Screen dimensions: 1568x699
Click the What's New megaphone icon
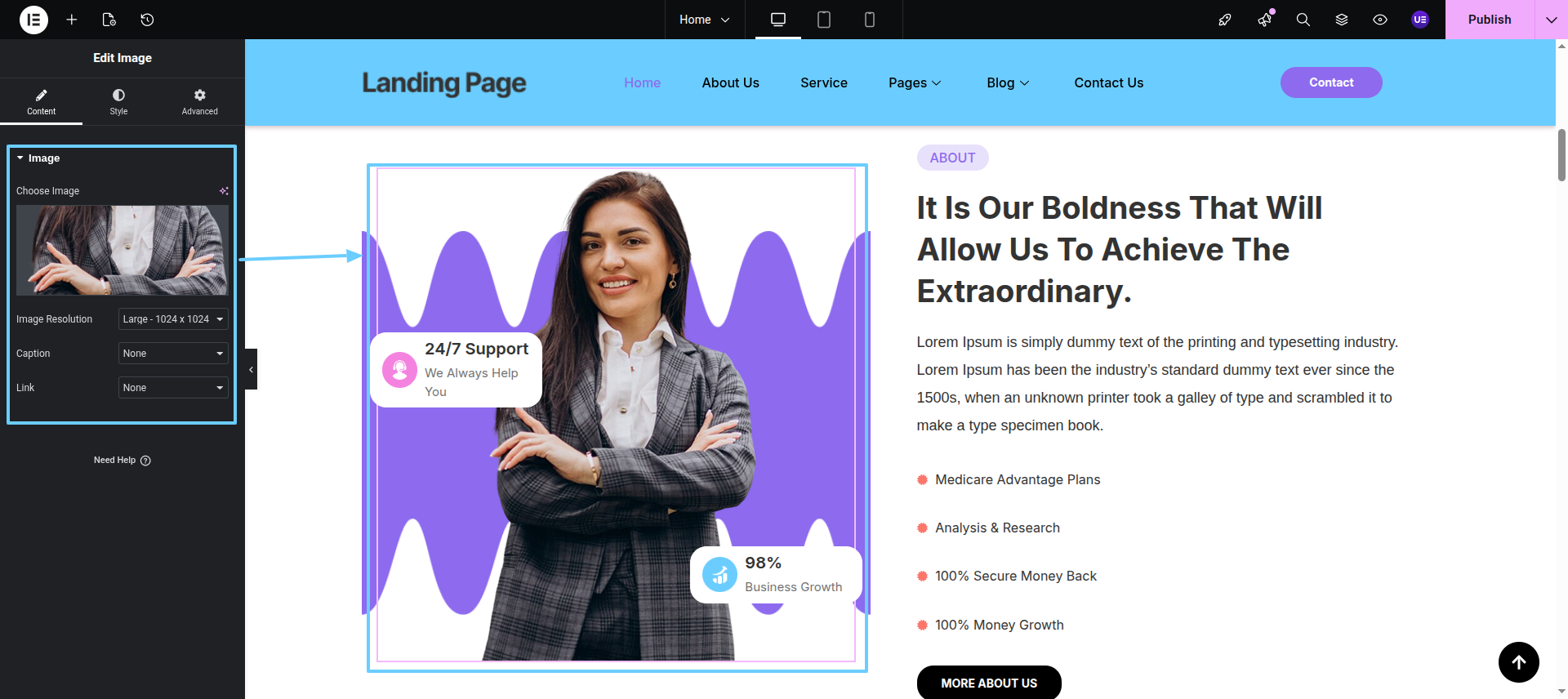point(1265,20)
